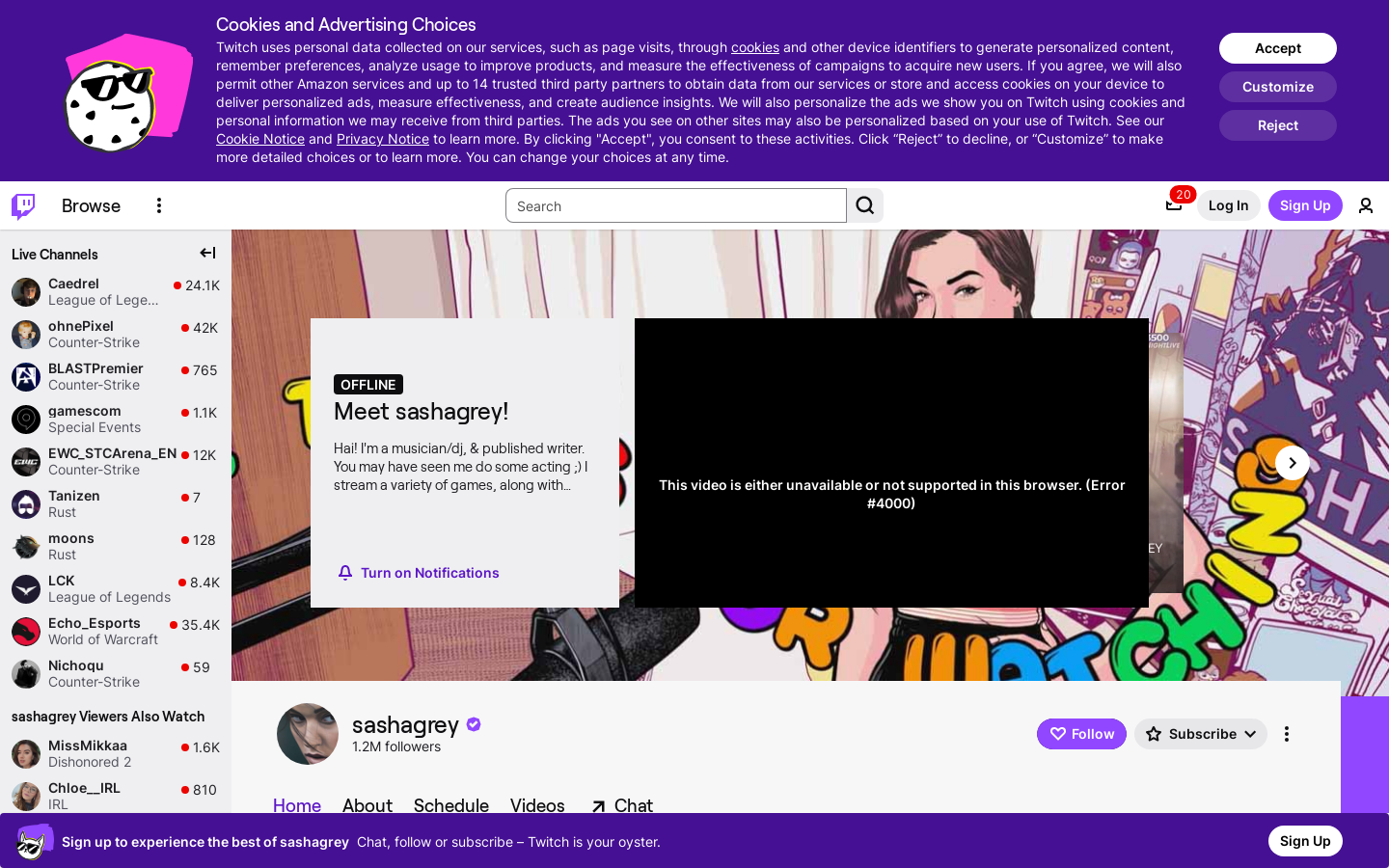The image size is (1389, 868).
Task: Reject cookies
Action: 1278,125
